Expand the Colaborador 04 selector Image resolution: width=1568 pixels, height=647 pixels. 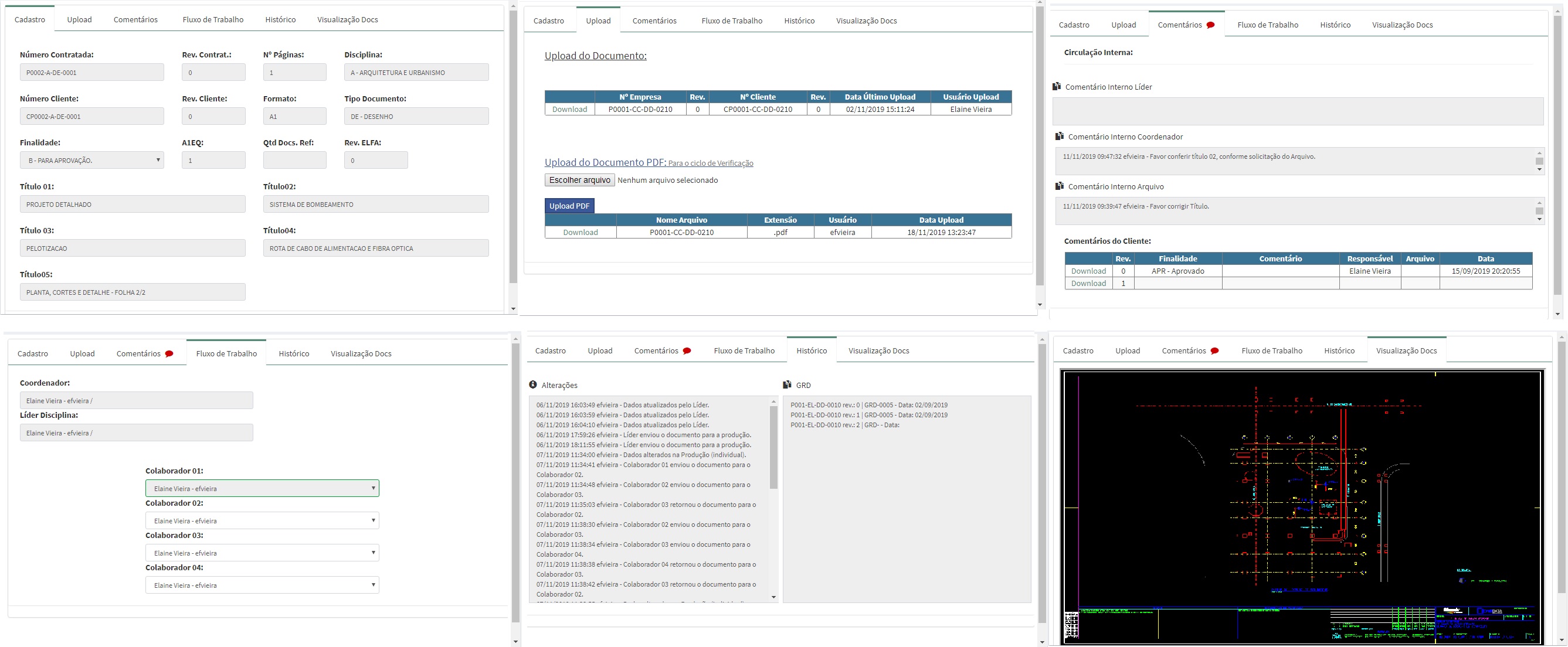click(x=262, y=585)
